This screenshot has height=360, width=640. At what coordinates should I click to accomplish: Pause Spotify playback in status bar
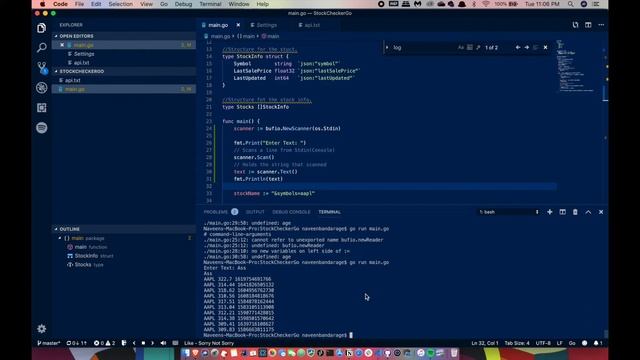coord(143,343)
